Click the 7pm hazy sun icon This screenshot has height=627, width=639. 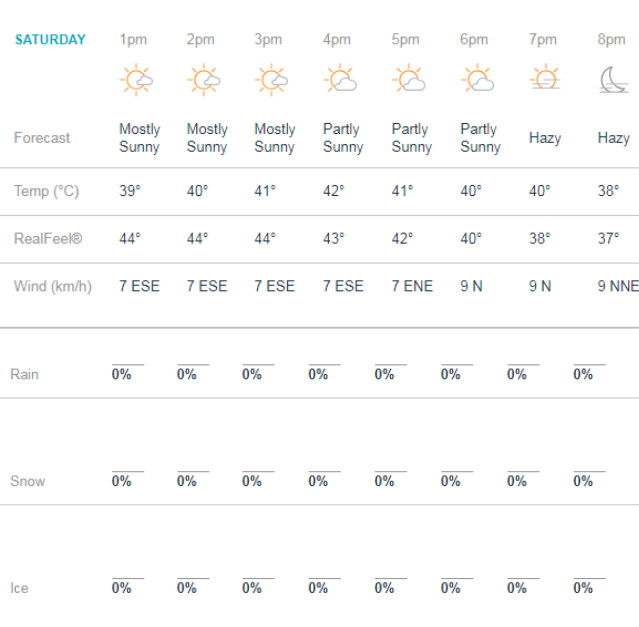pos(545,77)
